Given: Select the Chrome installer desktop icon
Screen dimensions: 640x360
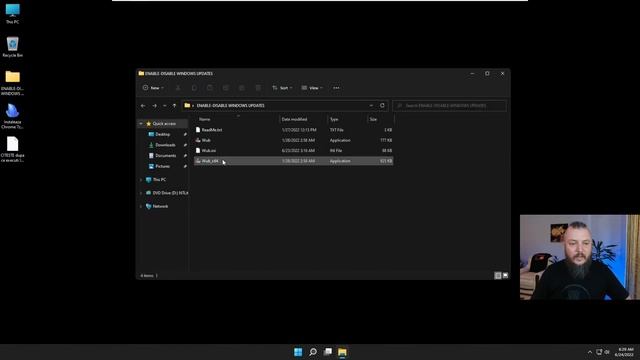Looking at the screenshot, I should (x=12, y=116).
